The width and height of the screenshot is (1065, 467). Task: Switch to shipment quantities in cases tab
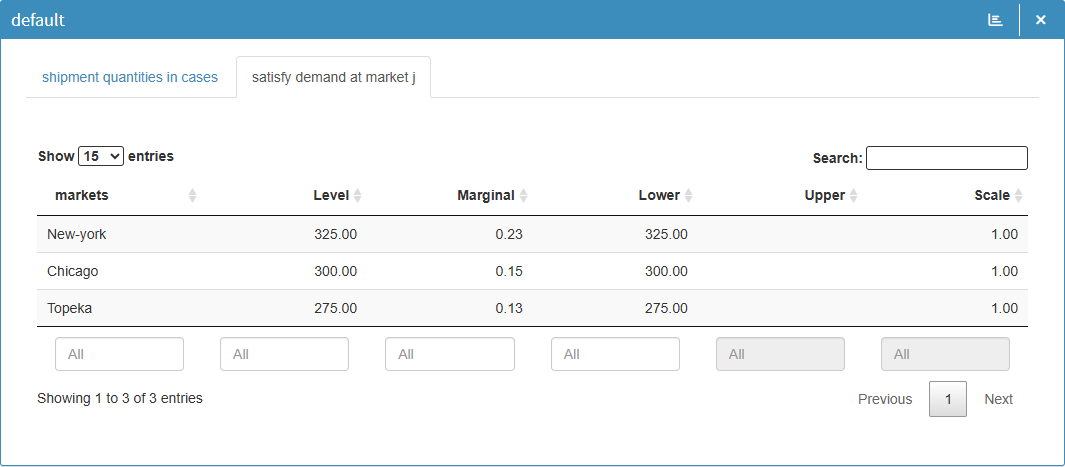[x=130, y=77]
